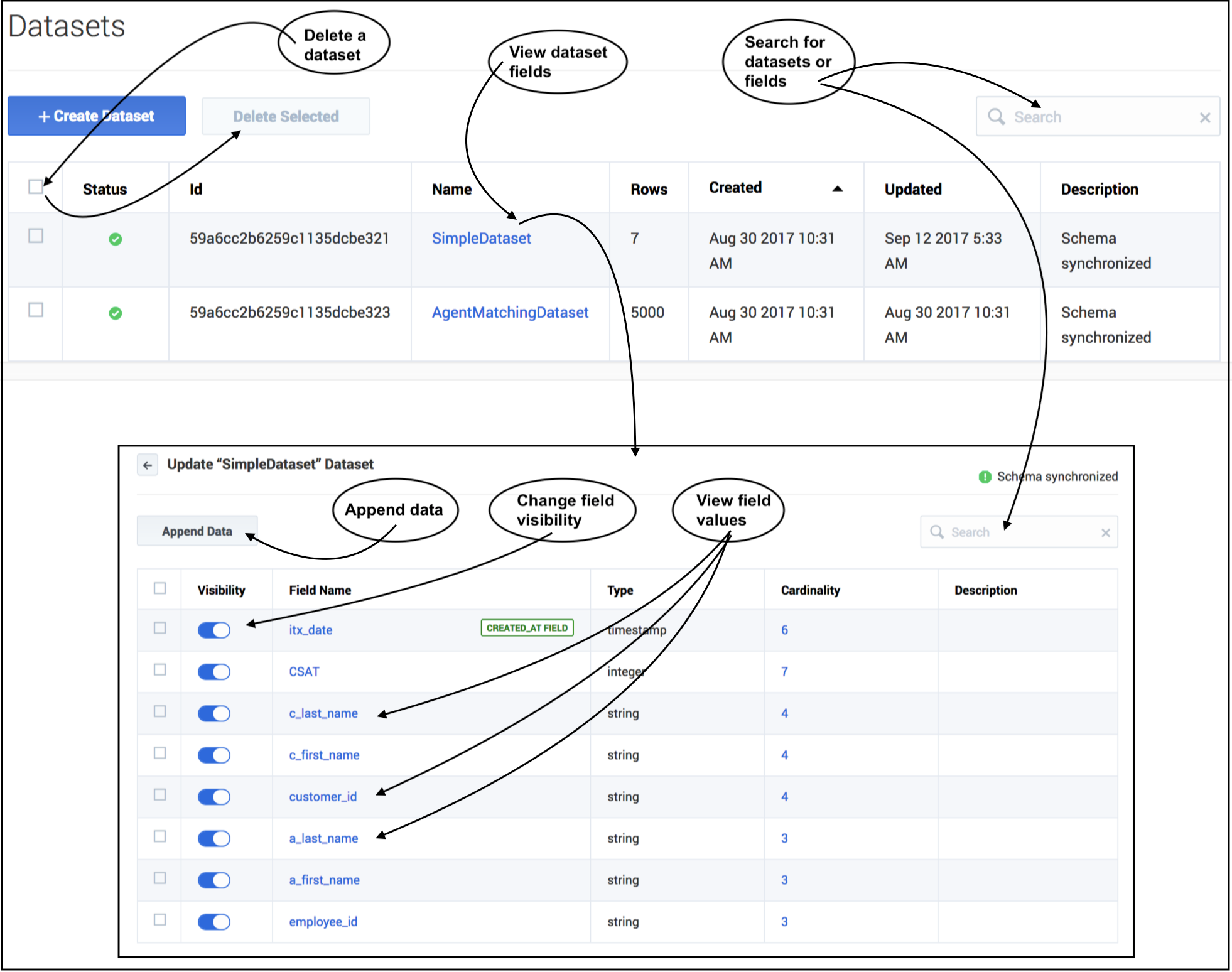The width and height of the screenshot is (1232, 972).
Task: Select the header checkbox to select all datasets
Action: [x=35, y=186]
